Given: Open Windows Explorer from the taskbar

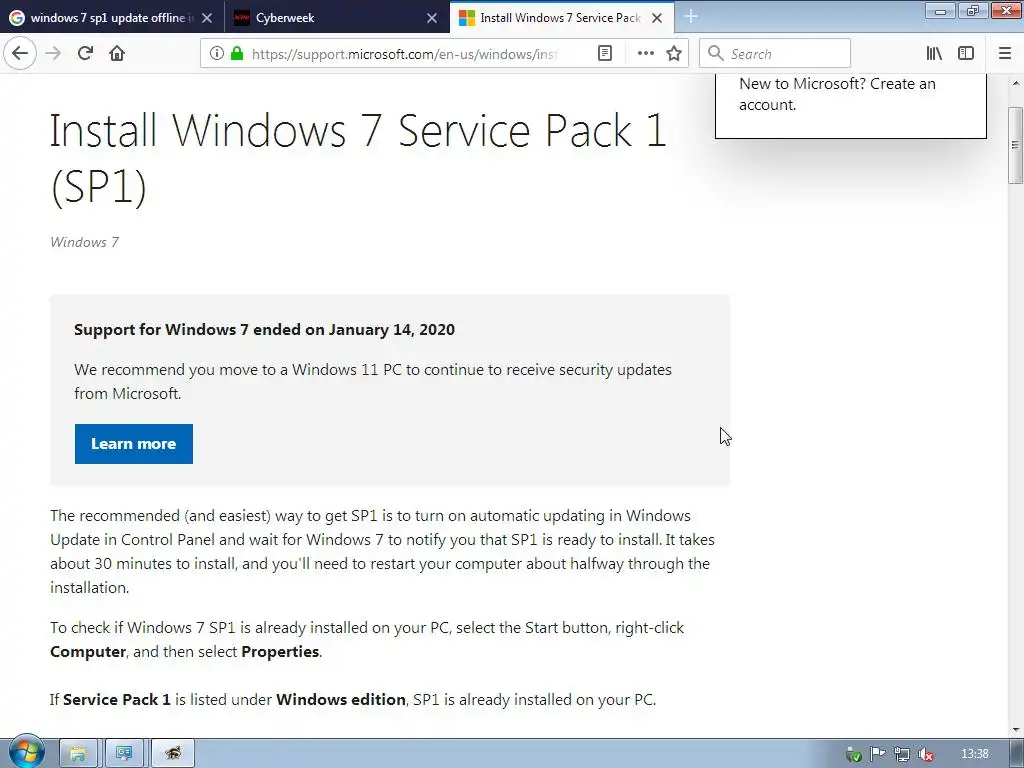Looking at the screenshot, I should point(78,754).
